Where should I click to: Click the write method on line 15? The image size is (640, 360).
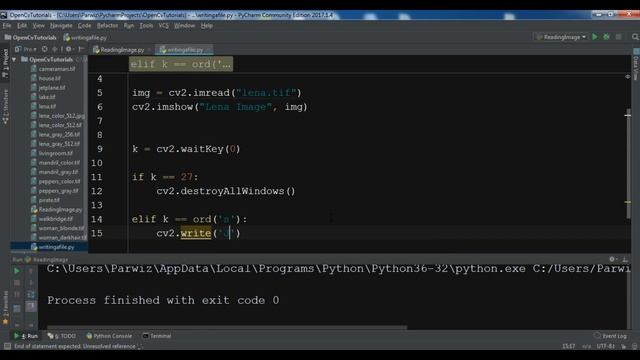click(196, 233)
